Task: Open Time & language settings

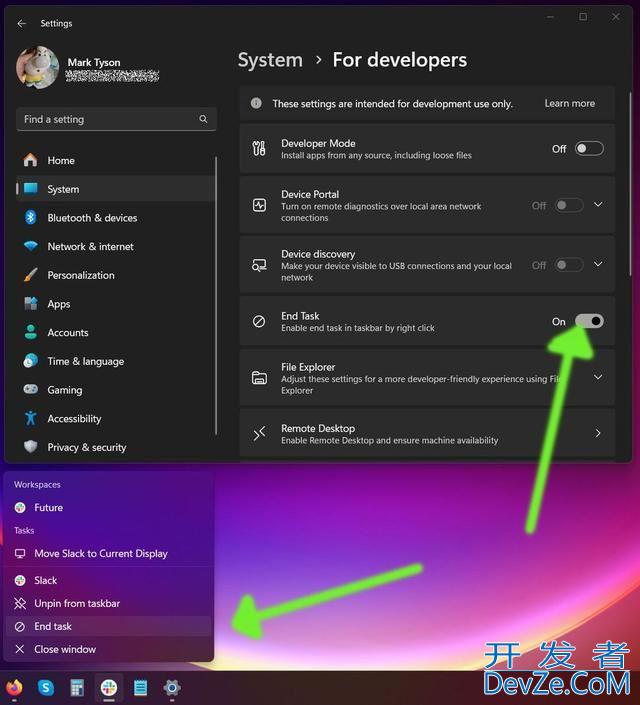Action: 116,361
